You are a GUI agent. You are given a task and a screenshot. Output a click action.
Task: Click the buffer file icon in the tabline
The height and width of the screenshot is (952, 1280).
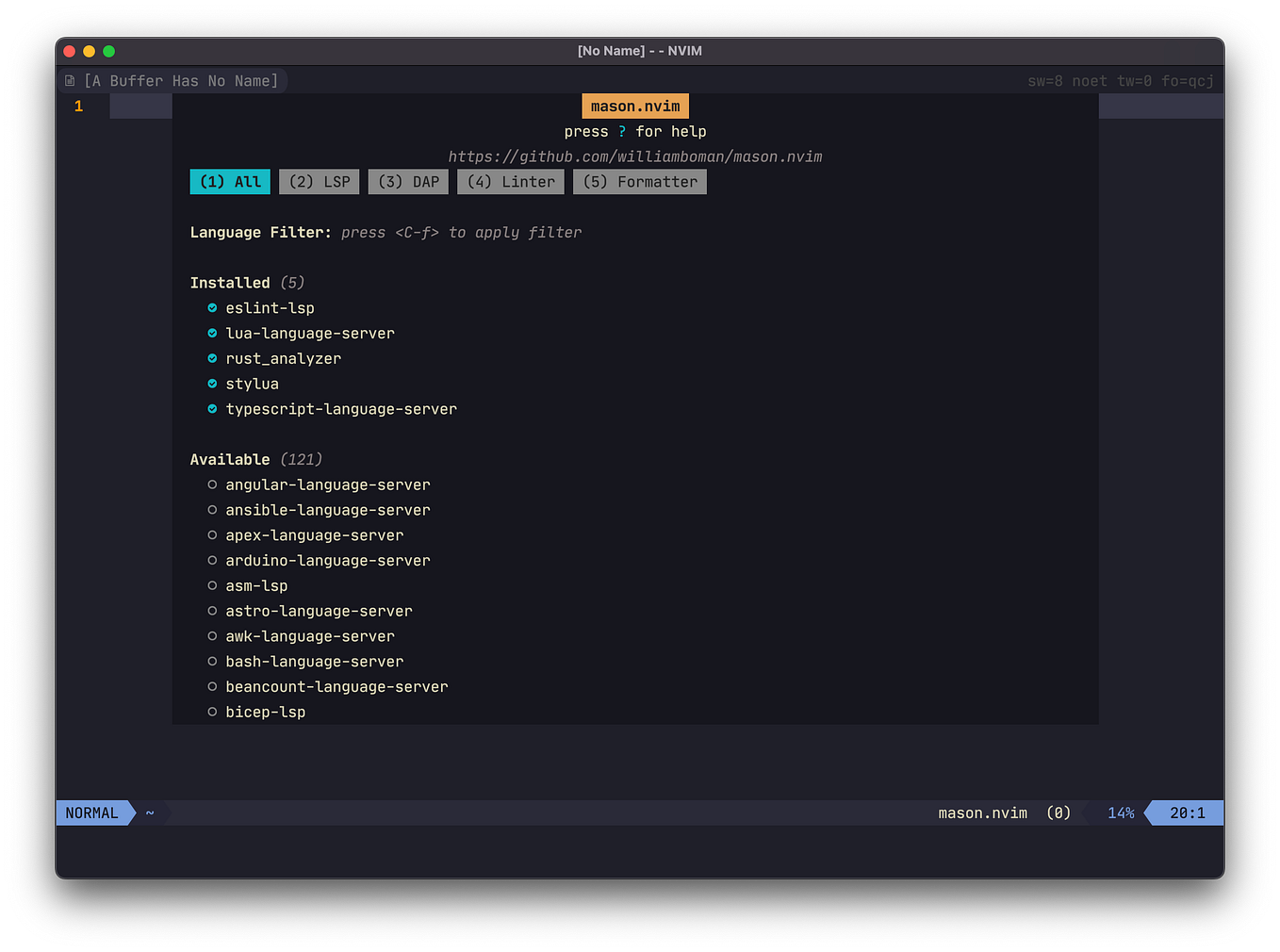click(70, 80)
